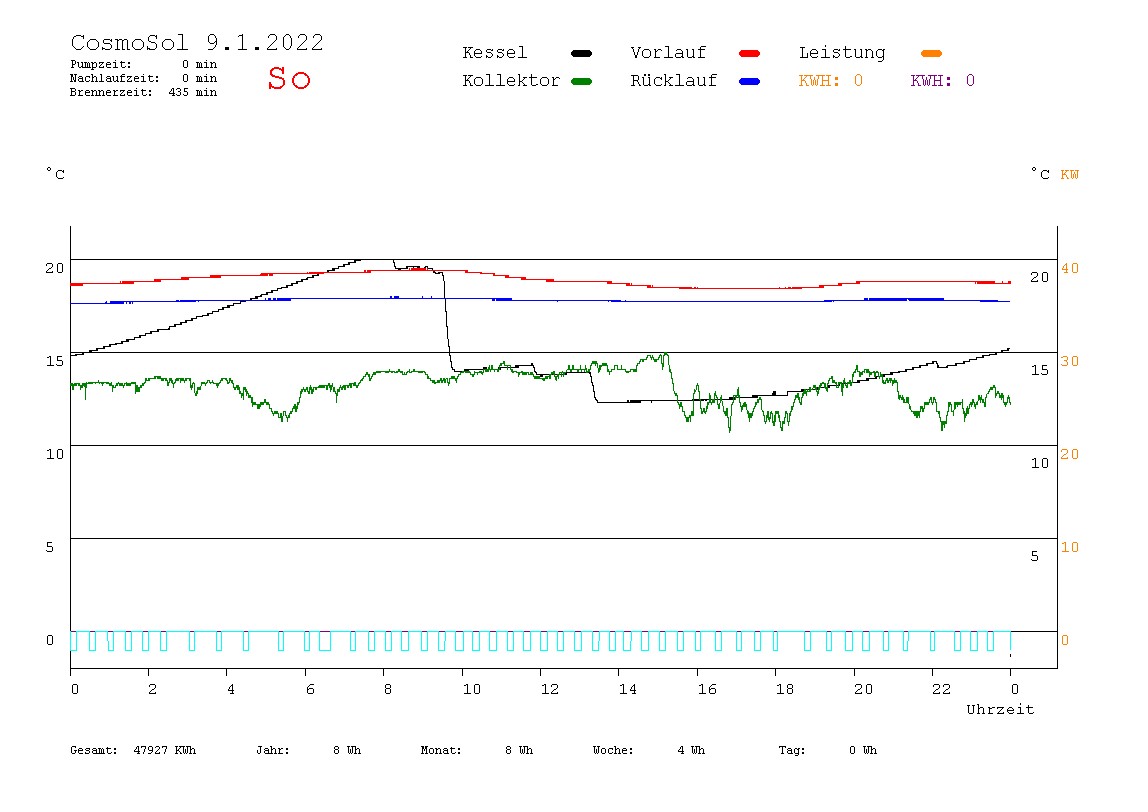
Task: Select the "Nachlaufzeit:" label
Action: (115, 78)
